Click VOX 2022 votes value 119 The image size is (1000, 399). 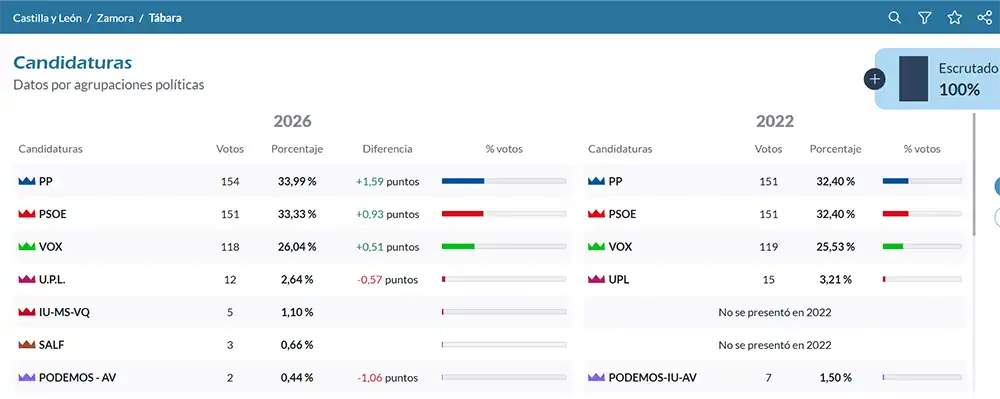pyautogui.click(x=768, y=247)
